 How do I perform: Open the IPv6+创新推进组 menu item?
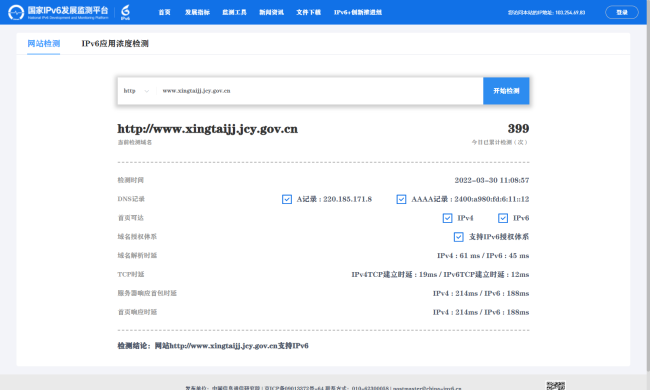pyautogui.click(x=358, y=12)
